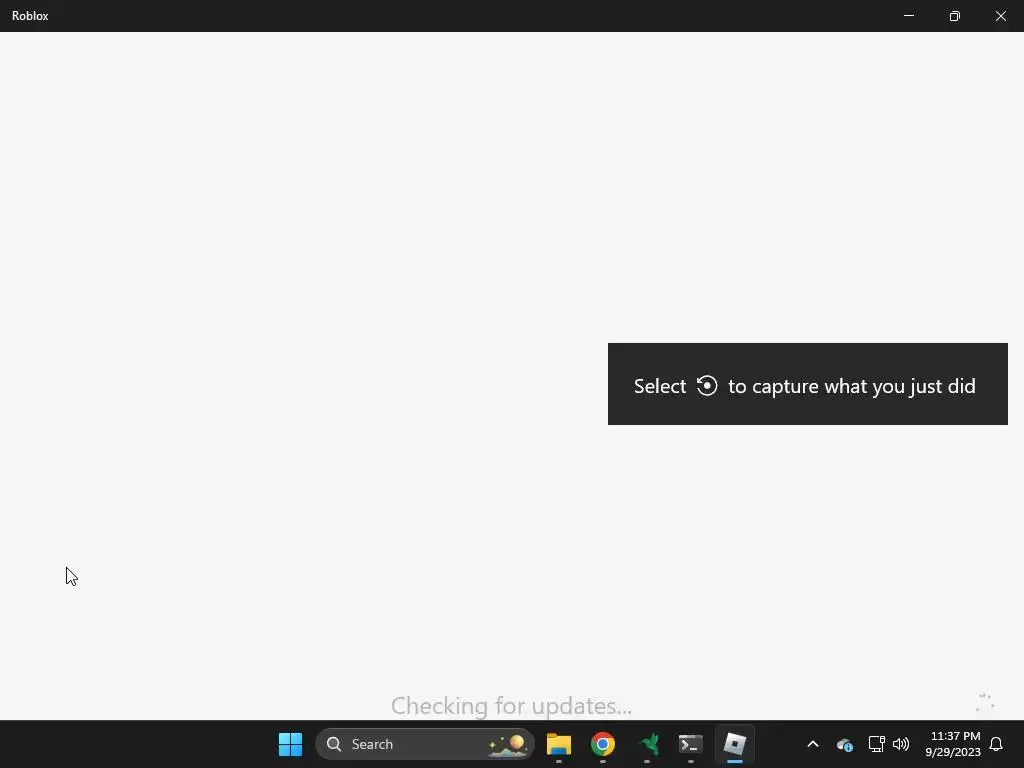
Task: Open network settings from tray icon
Action: click(876, 744)
